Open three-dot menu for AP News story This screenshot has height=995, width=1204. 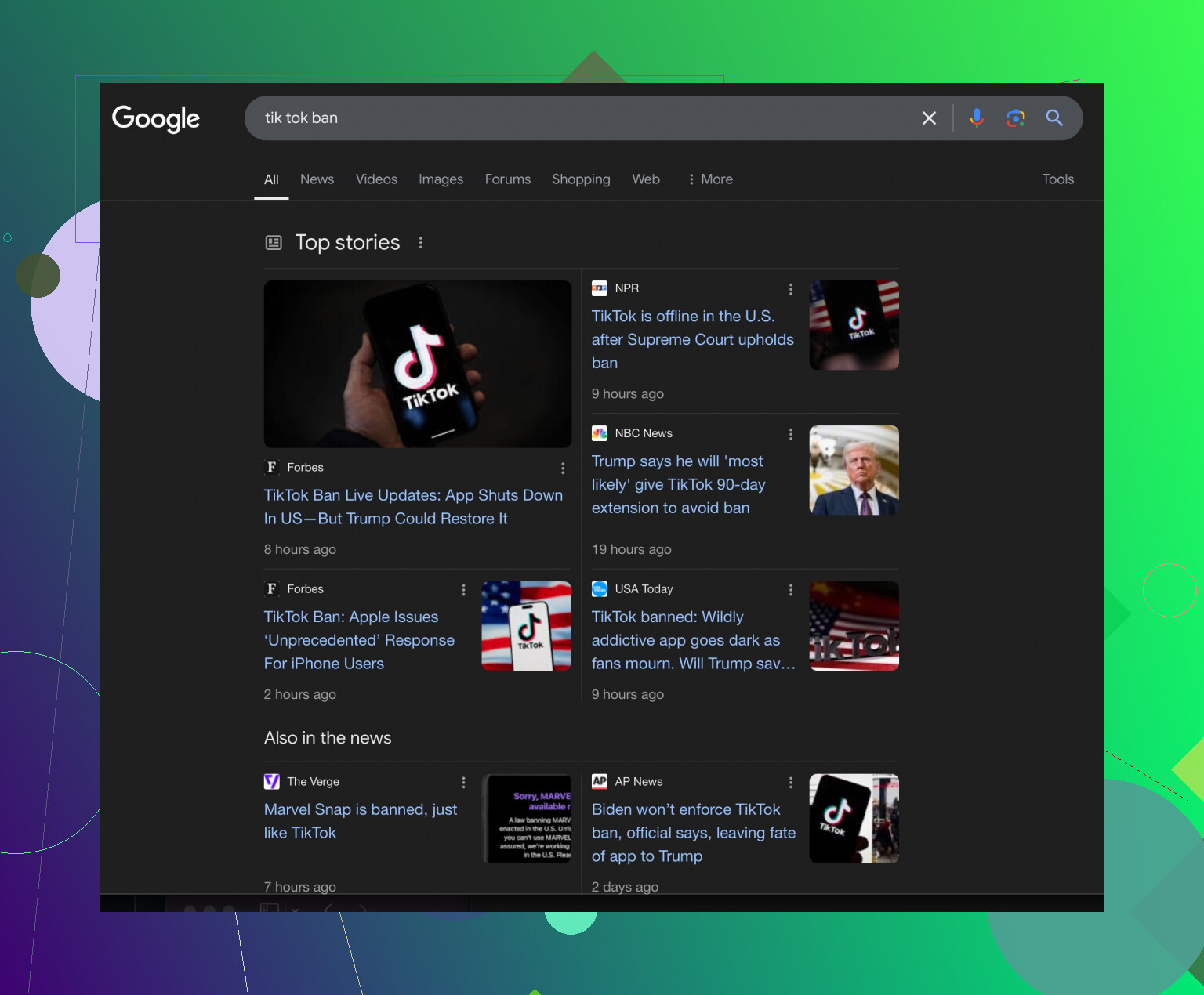[790, 783]
